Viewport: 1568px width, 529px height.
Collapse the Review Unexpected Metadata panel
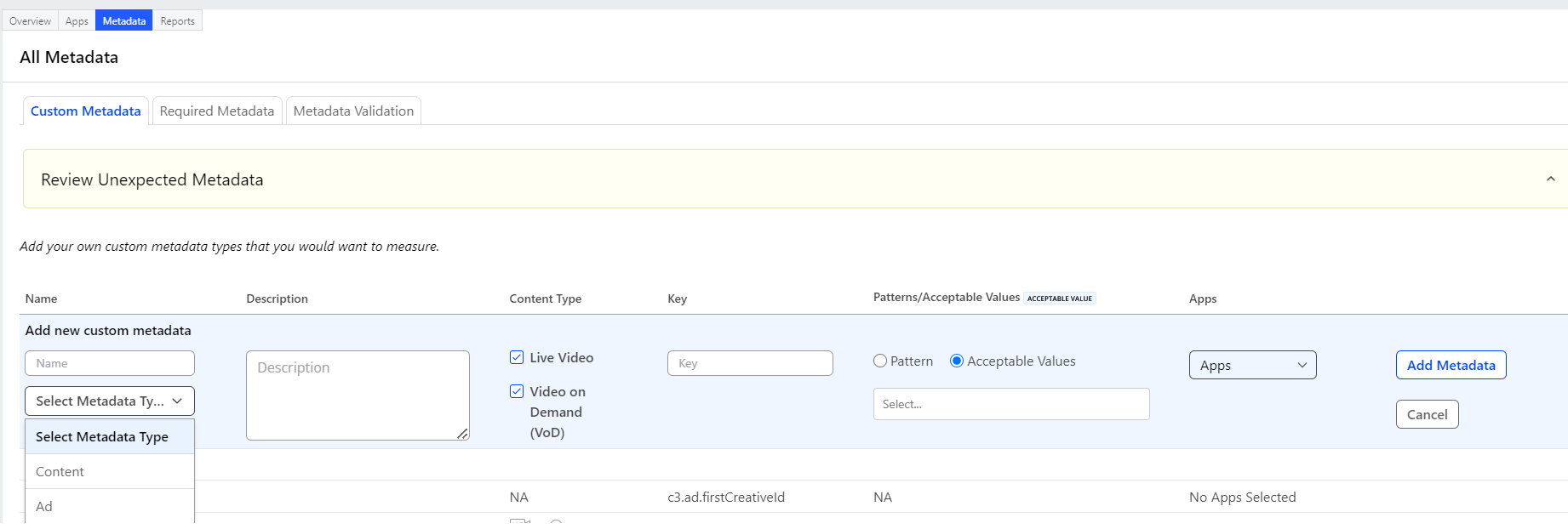click(x=1550, y=179)
